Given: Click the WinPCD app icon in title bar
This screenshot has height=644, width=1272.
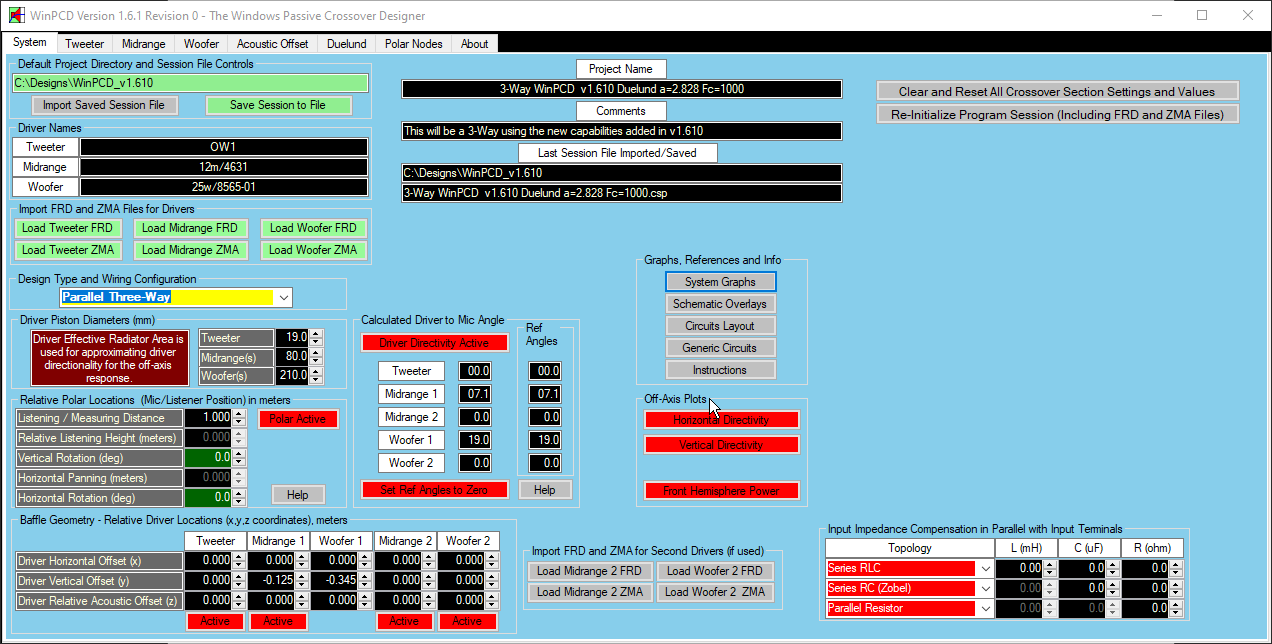Looking at the screenshot, I should tap(16, 16).
